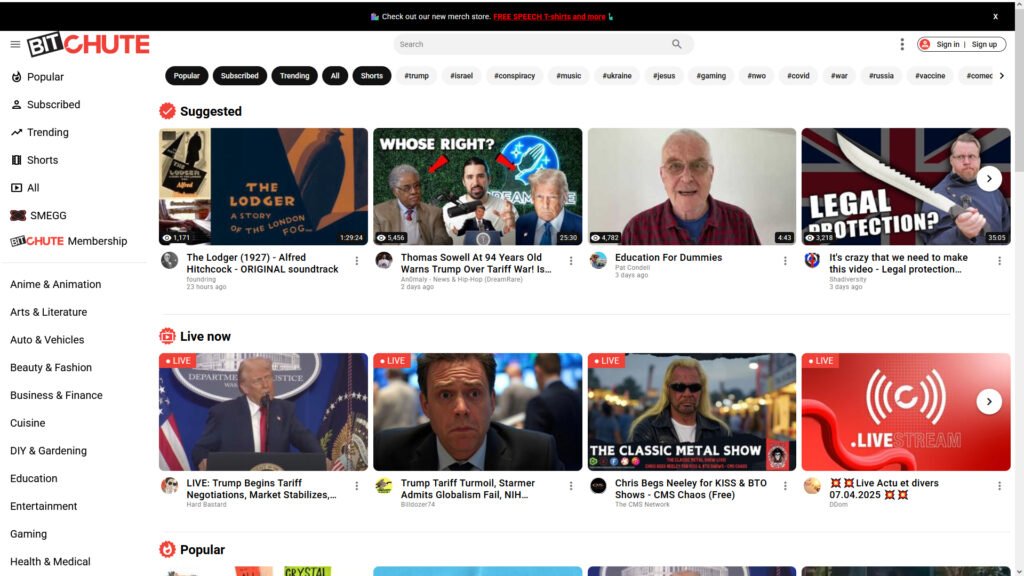
Task: Filter by #trump hashtag
Action: pyautogui.click(x=417, y=76)
